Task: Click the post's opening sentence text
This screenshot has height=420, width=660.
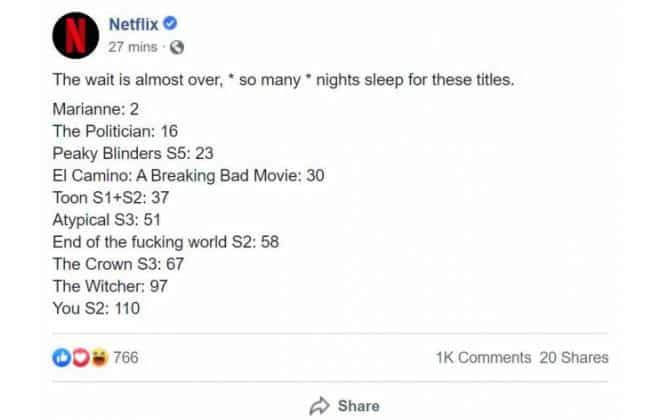Action: [283, 80]
